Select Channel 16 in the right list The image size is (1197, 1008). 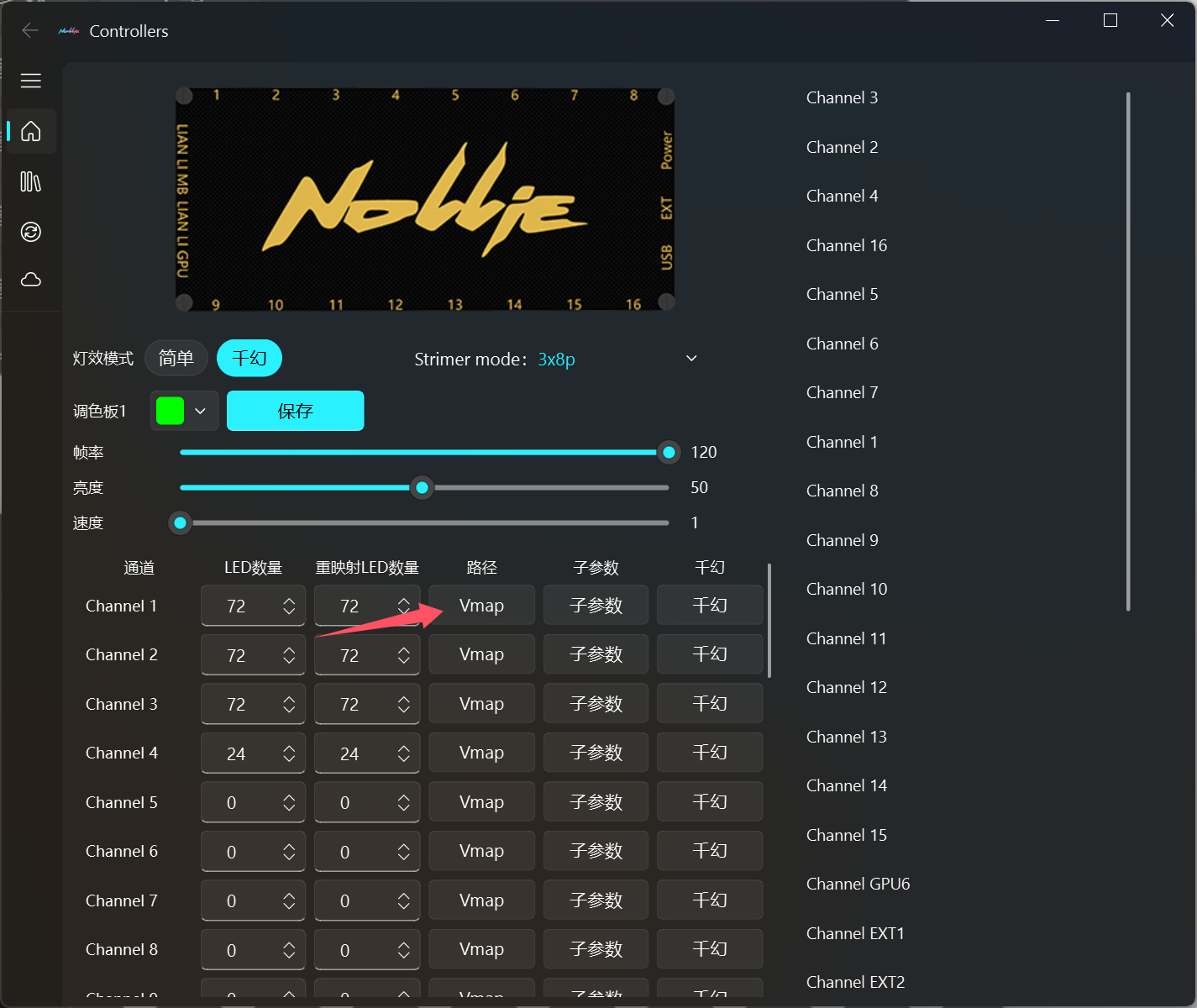click(847, 245)
